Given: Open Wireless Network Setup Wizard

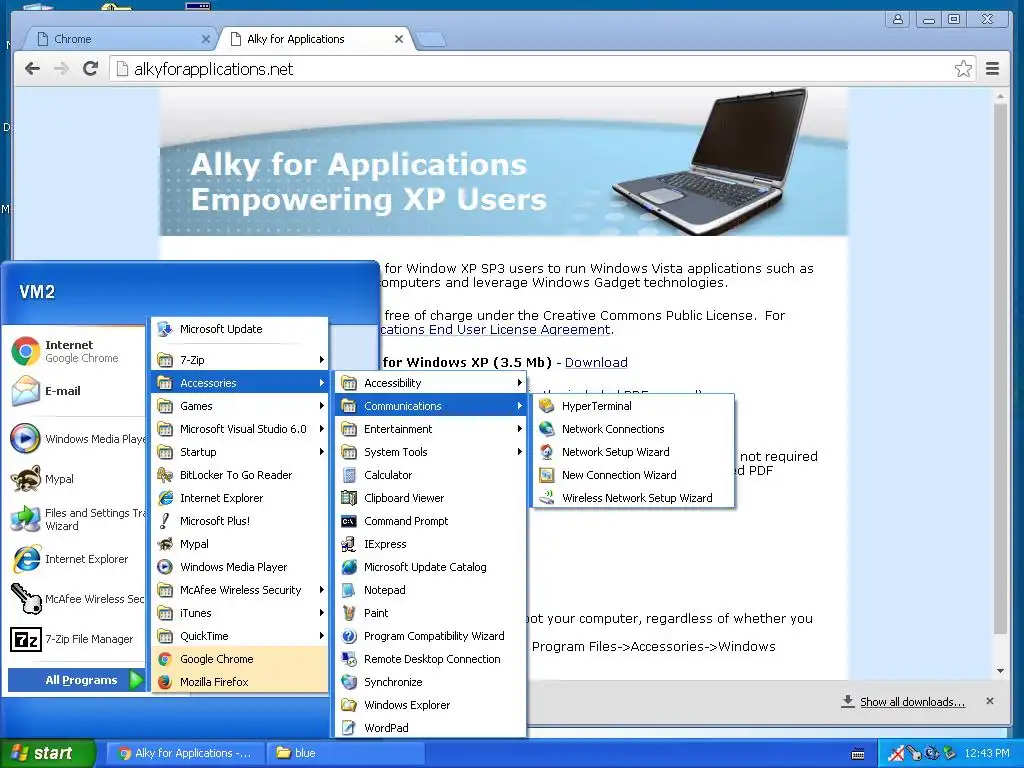Looking at the screenshot, I should coord(633,498).
